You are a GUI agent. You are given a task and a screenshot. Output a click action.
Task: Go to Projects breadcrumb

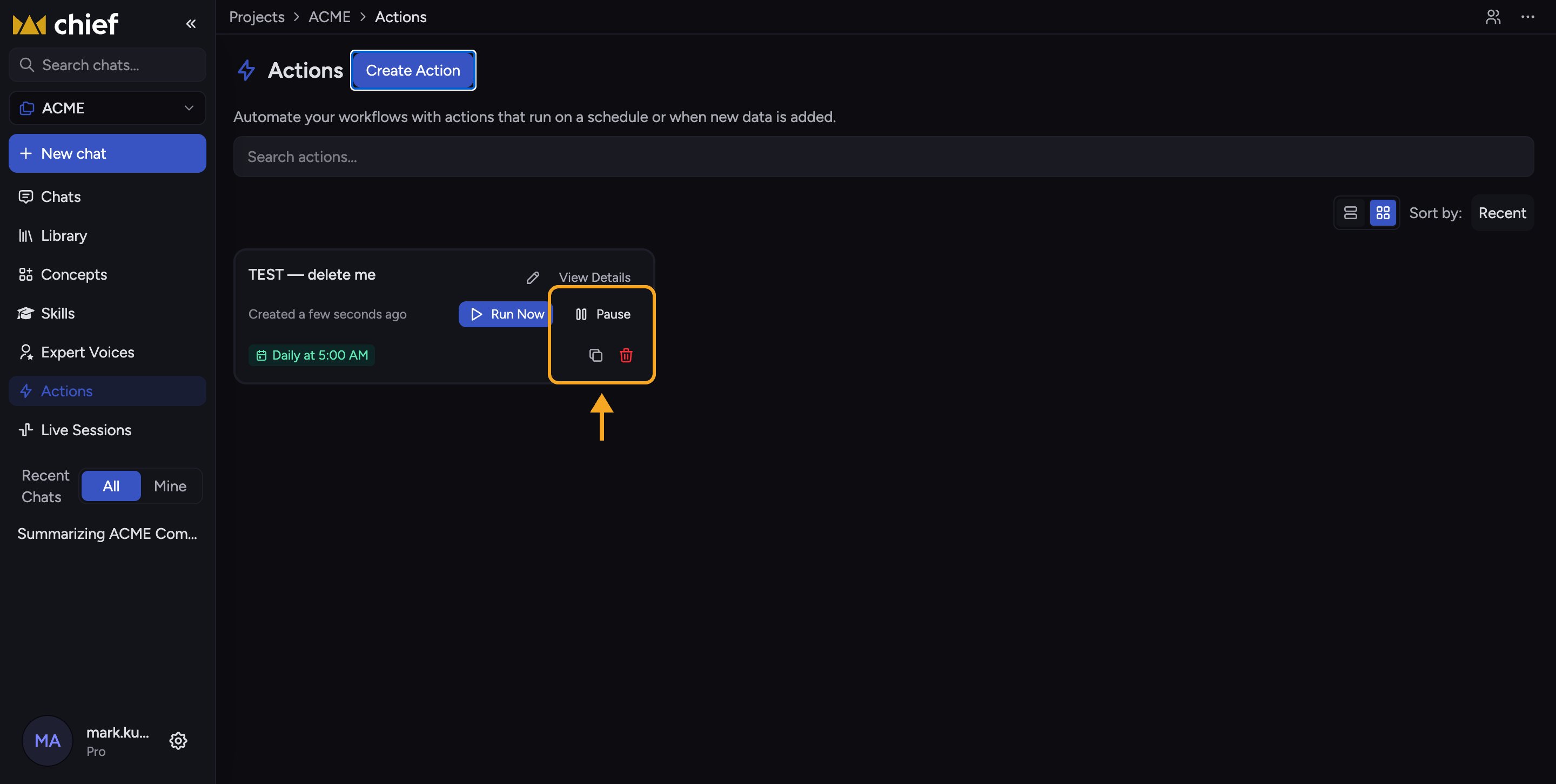coord(257,17)
